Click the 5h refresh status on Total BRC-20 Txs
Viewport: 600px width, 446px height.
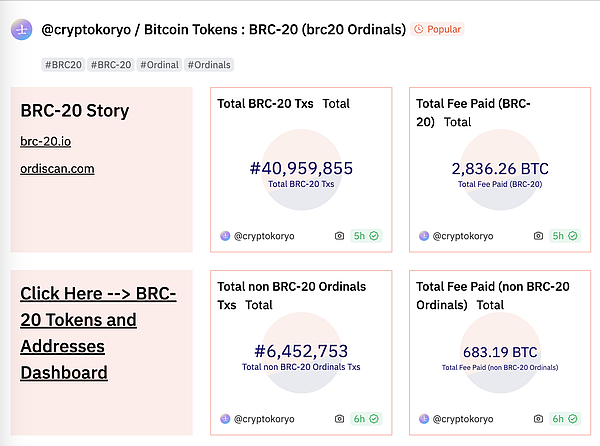click(x=365, y=236)
